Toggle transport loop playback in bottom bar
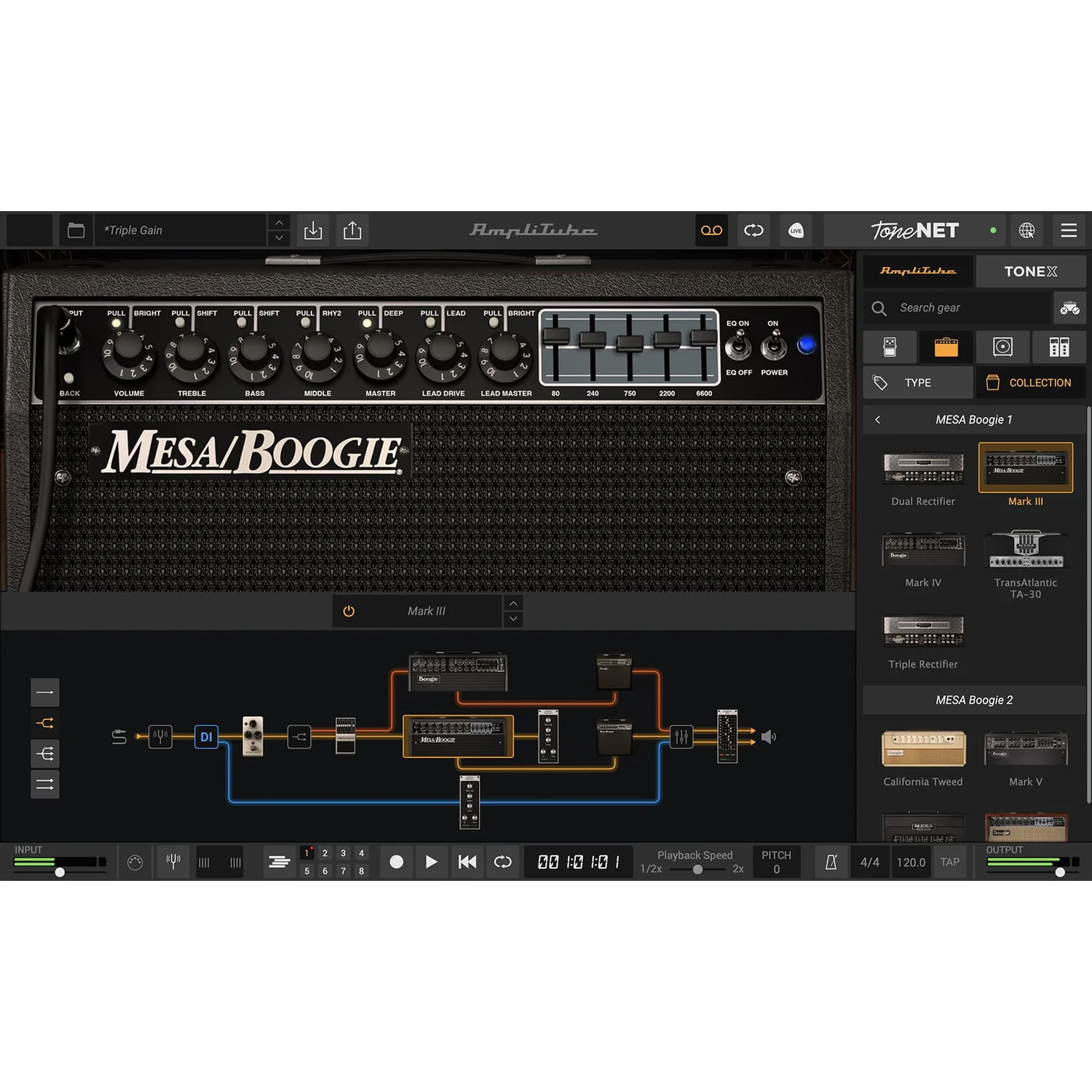 tap(503, 862)
